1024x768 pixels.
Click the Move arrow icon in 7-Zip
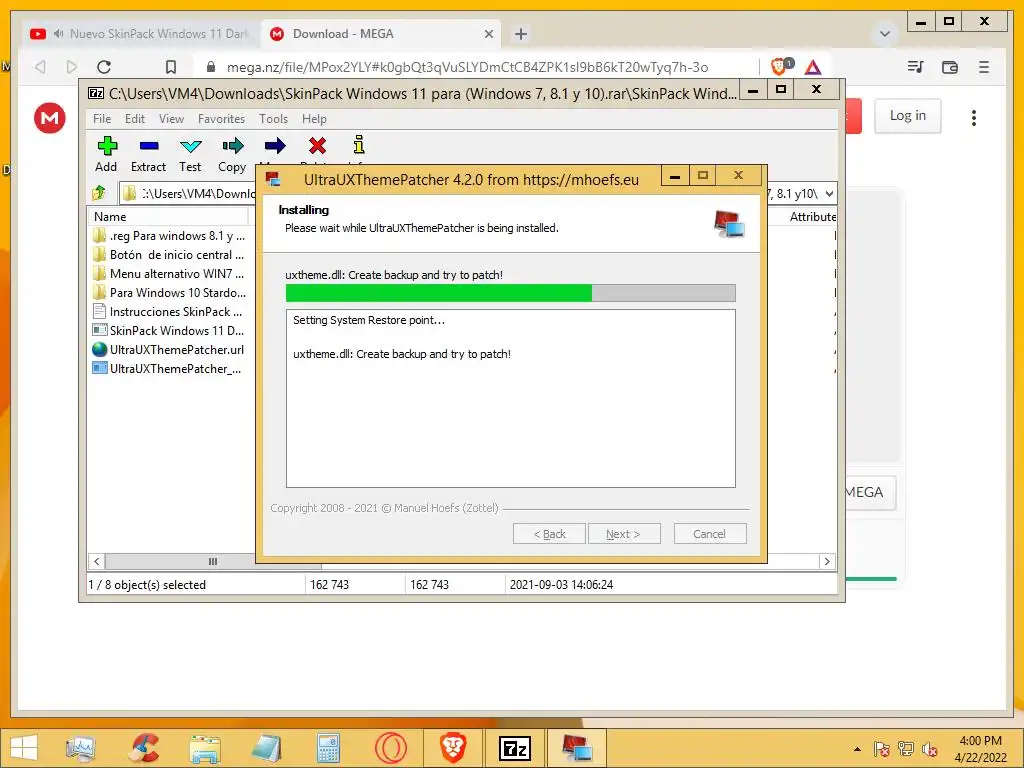[x=275, y=146]
